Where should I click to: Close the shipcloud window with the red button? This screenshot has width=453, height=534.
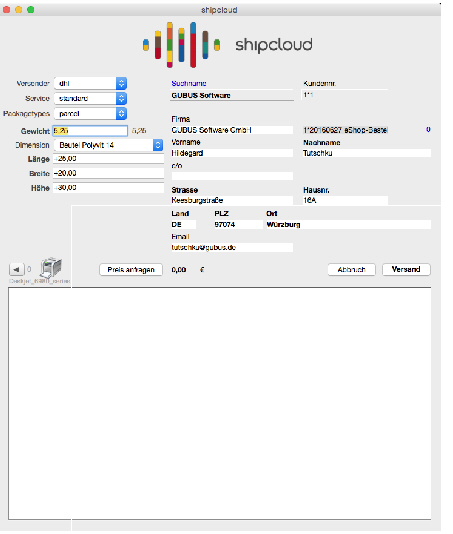pos(6,10)
